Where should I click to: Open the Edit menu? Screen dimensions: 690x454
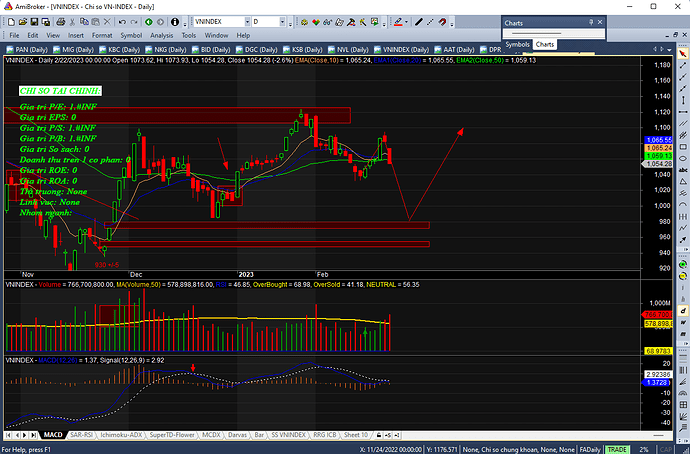[33, 35]
